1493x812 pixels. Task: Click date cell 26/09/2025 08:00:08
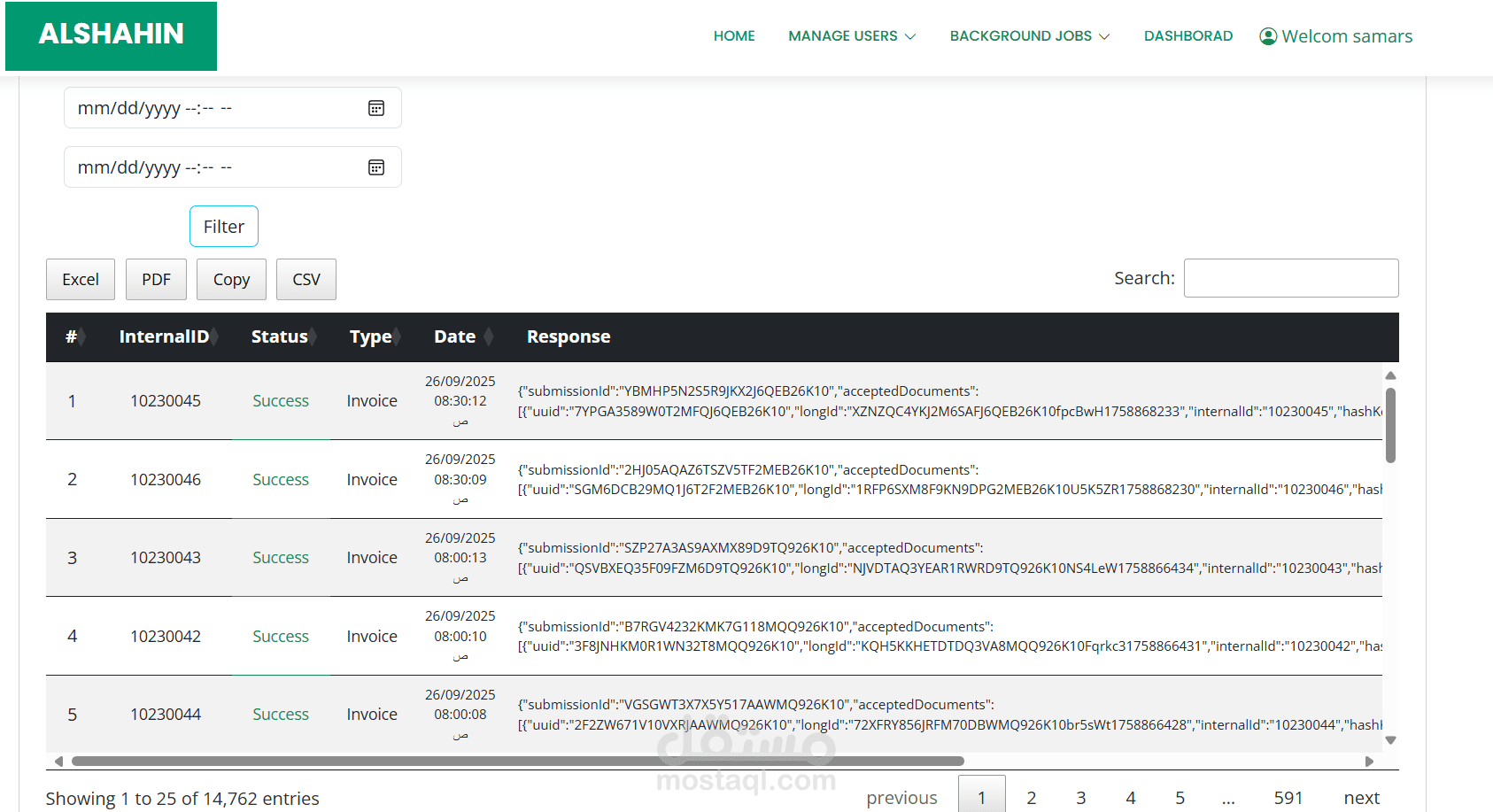click(460, 715)
